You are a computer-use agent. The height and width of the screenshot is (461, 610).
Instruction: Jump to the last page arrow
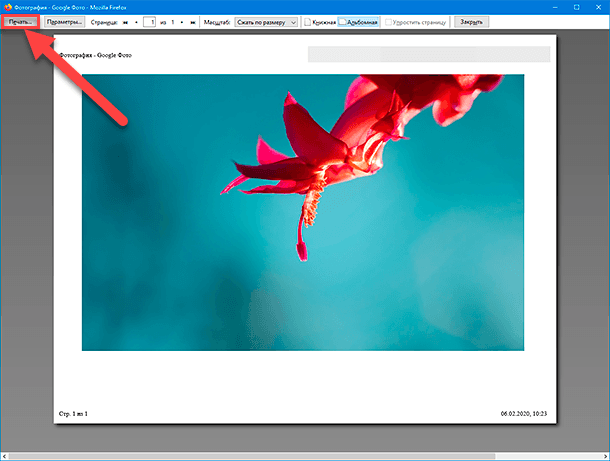coord(193,21)
